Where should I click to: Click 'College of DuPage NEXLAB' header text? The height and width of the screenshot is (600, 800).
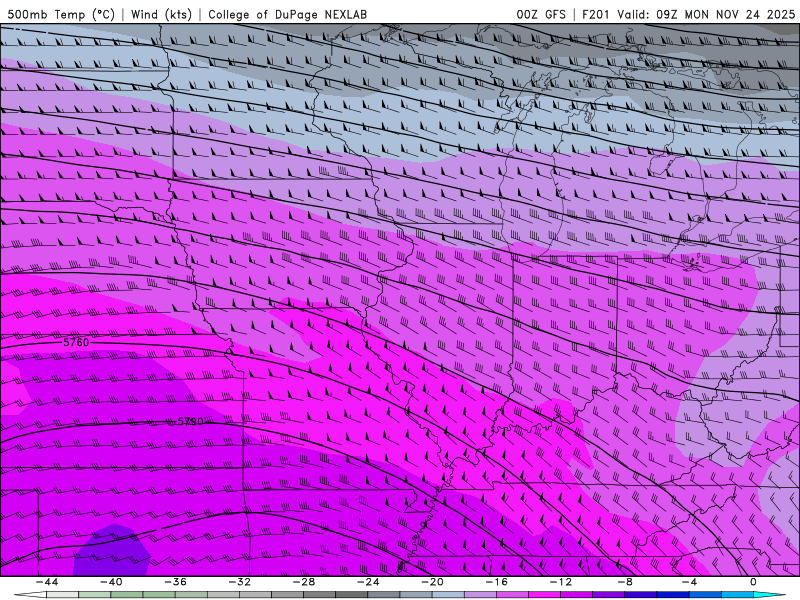tap(287, 14)
